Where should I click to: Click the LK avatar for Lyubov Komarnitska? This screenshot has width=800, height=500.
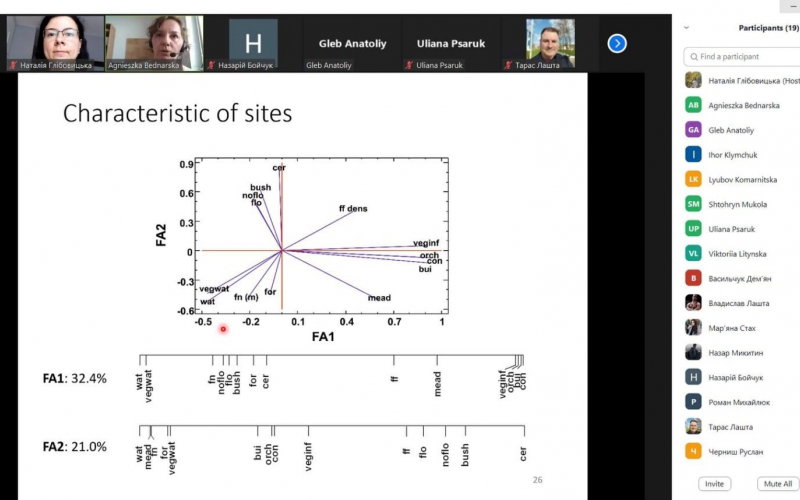(x=693, y=179)
